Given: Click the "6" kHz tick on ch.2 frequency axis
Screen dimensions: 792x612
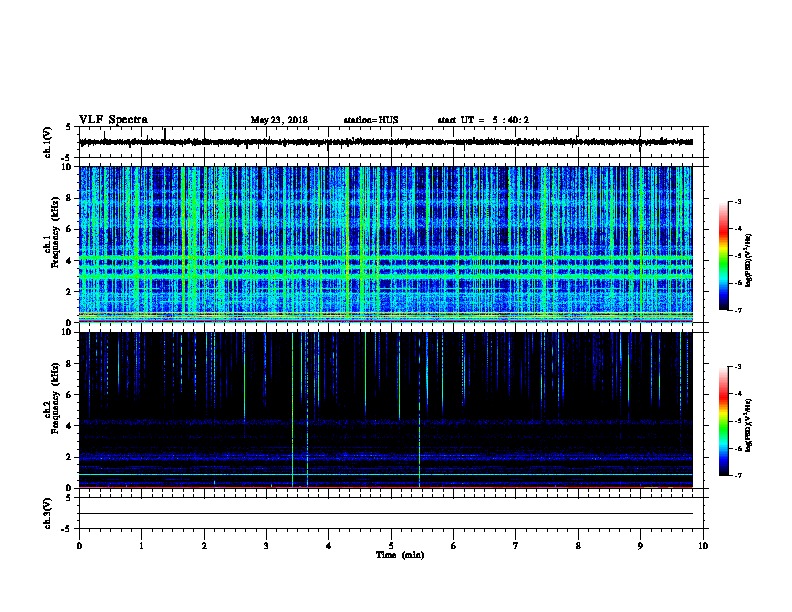Looking at the screenshot, I should [69, 394].
